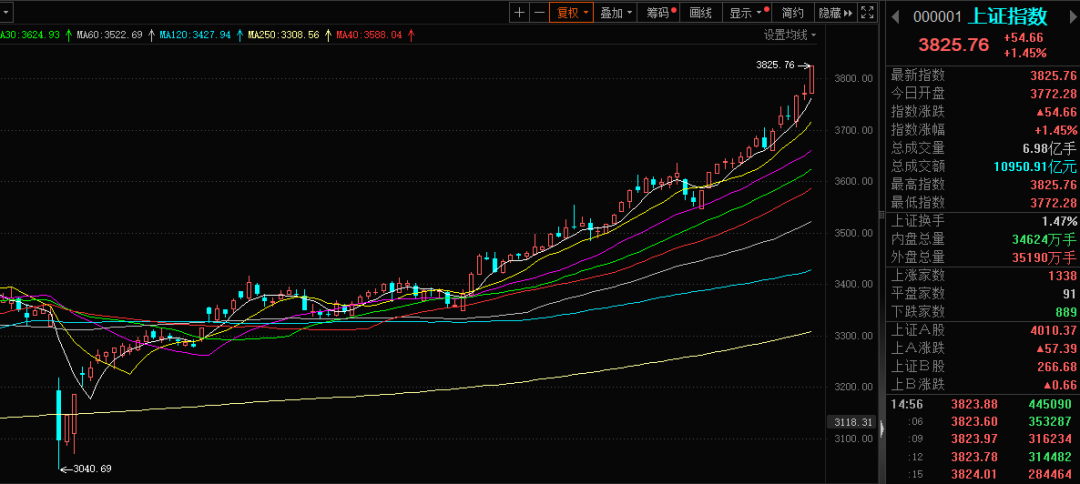1080x484 pixels.
Task: Enter fullscreen chart view icon
Action: (x=867, y=12)
